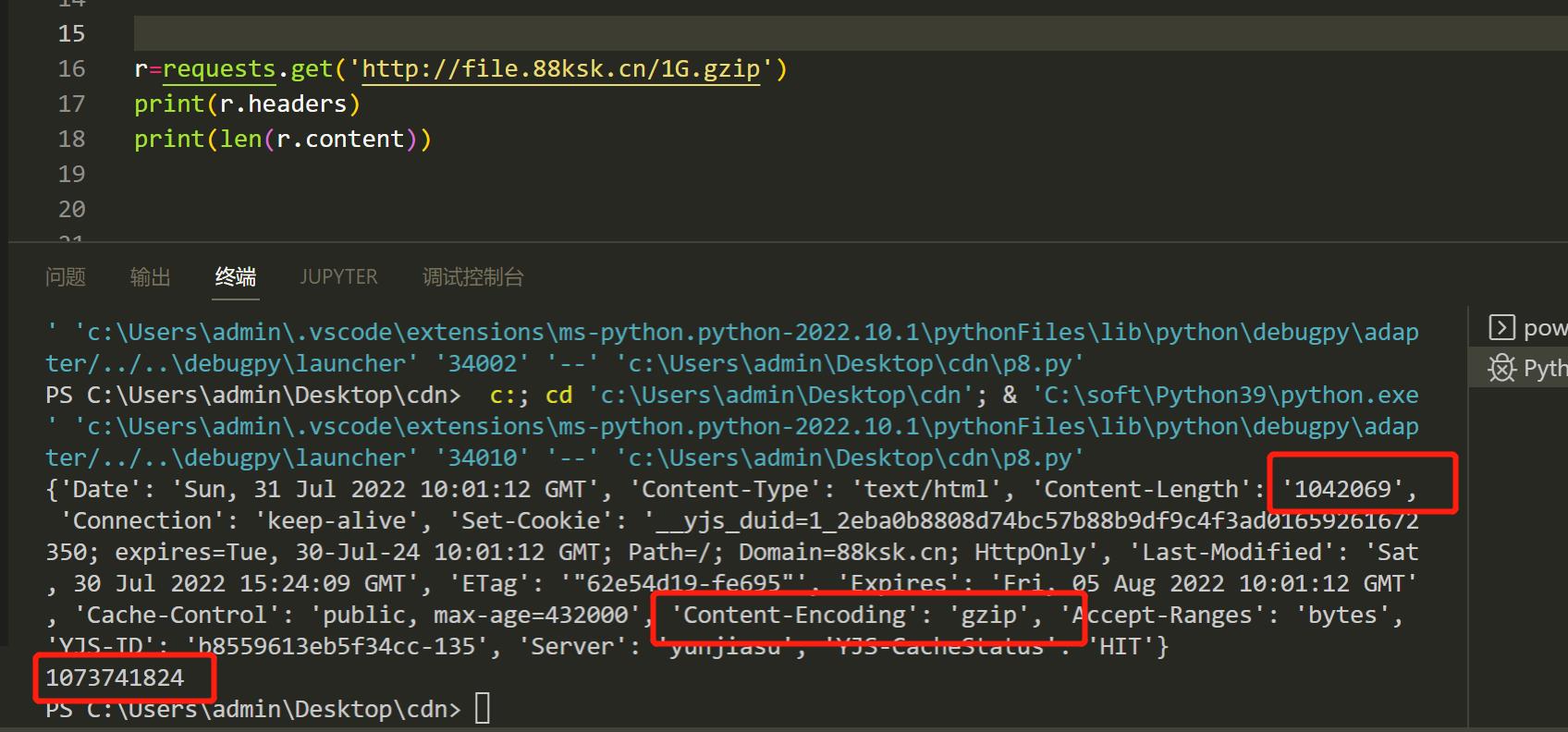
Task: Click line number 20 in the gutter
Action: click(71, 209)
